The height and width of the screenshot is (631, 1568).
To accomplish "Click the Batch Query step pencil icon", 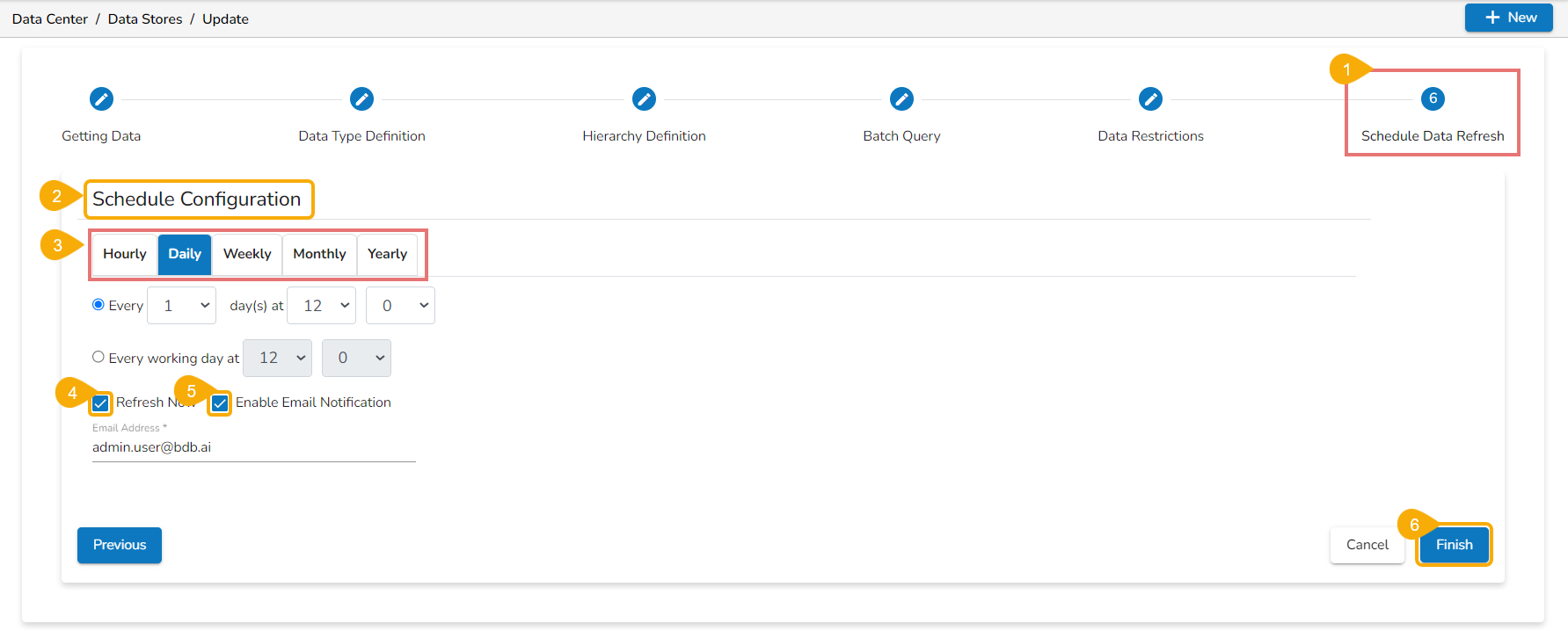I will pos(901,98).
